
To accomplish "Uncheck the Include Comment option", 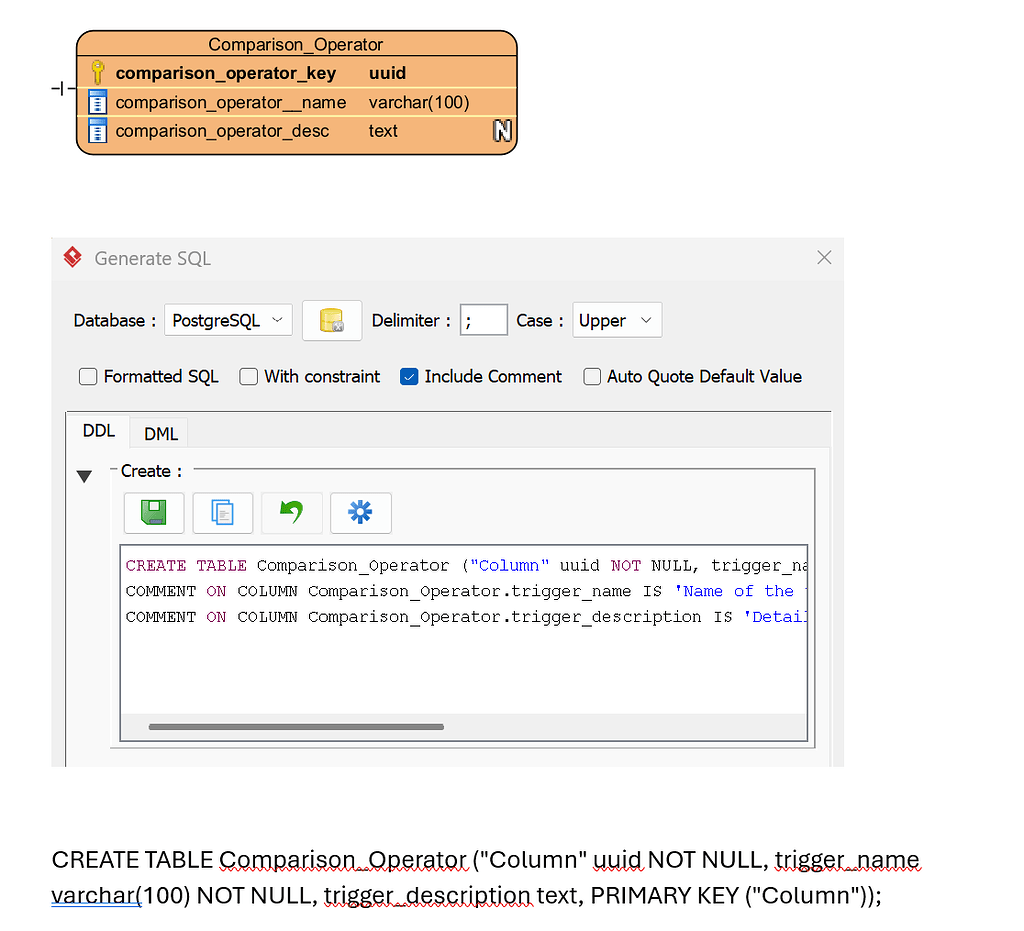I will point(409,377).
